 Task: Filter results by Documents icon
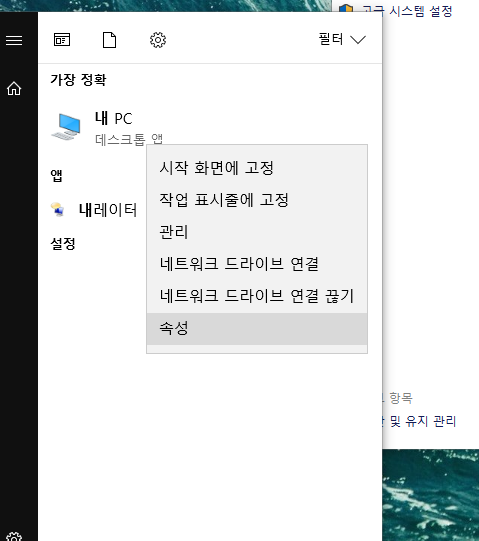pyautogui.click(x=109, y=40)
